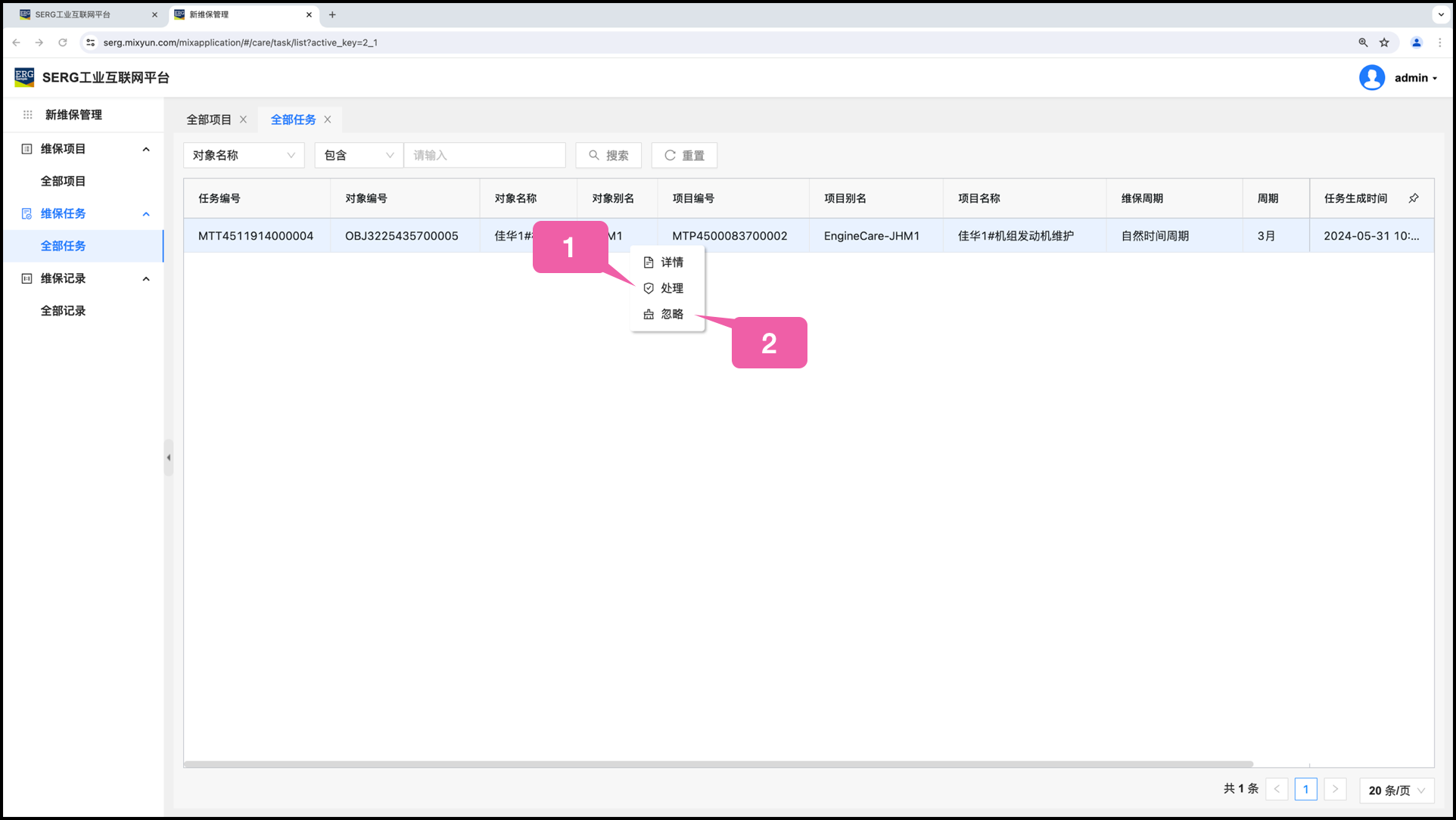The image size is (1456, 820).
Task: Choose 忽略 in the context menu
Action: (664, 314)
